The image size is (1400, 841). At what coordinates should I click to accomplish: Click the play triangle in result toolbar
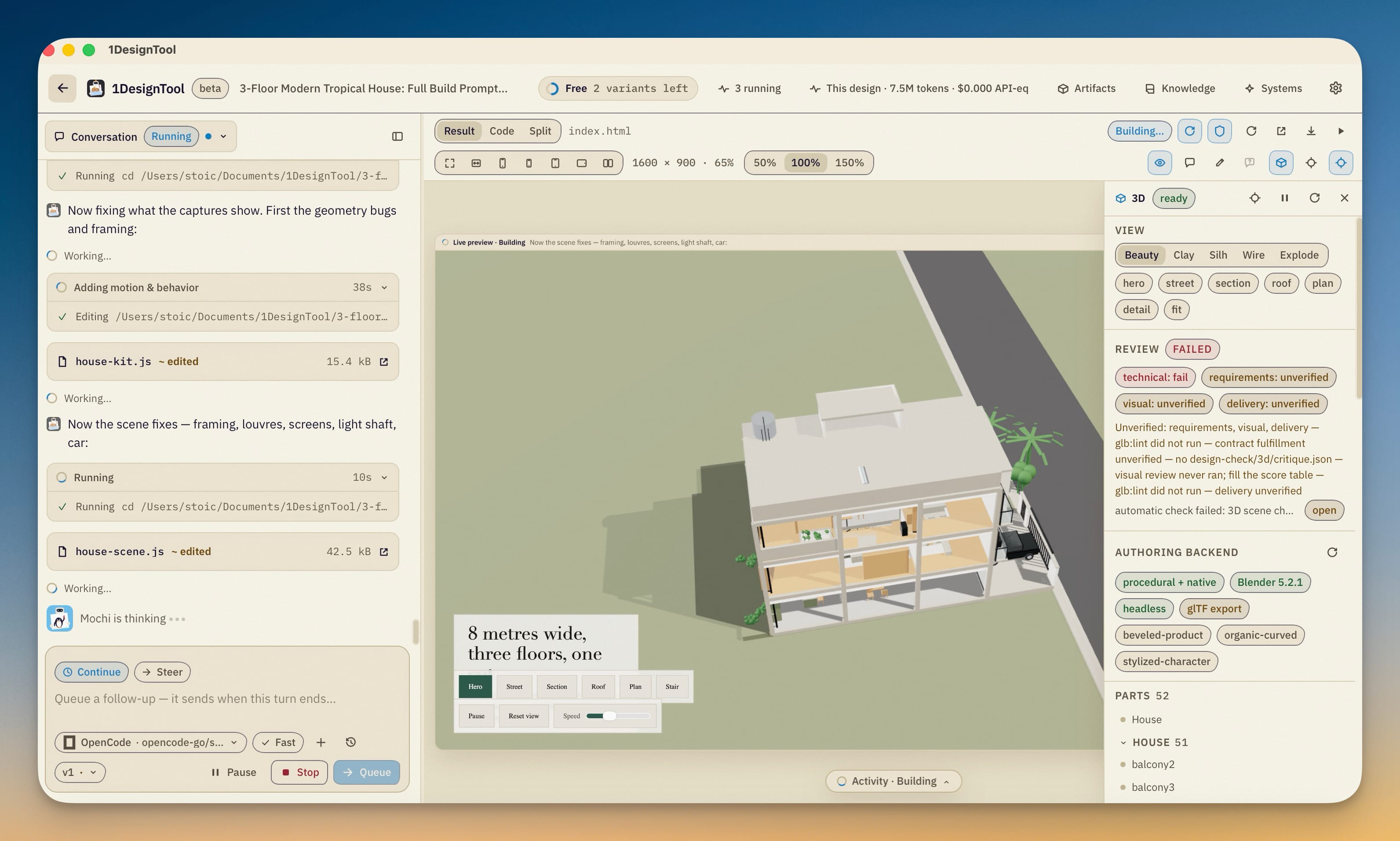click(1341, 131)
